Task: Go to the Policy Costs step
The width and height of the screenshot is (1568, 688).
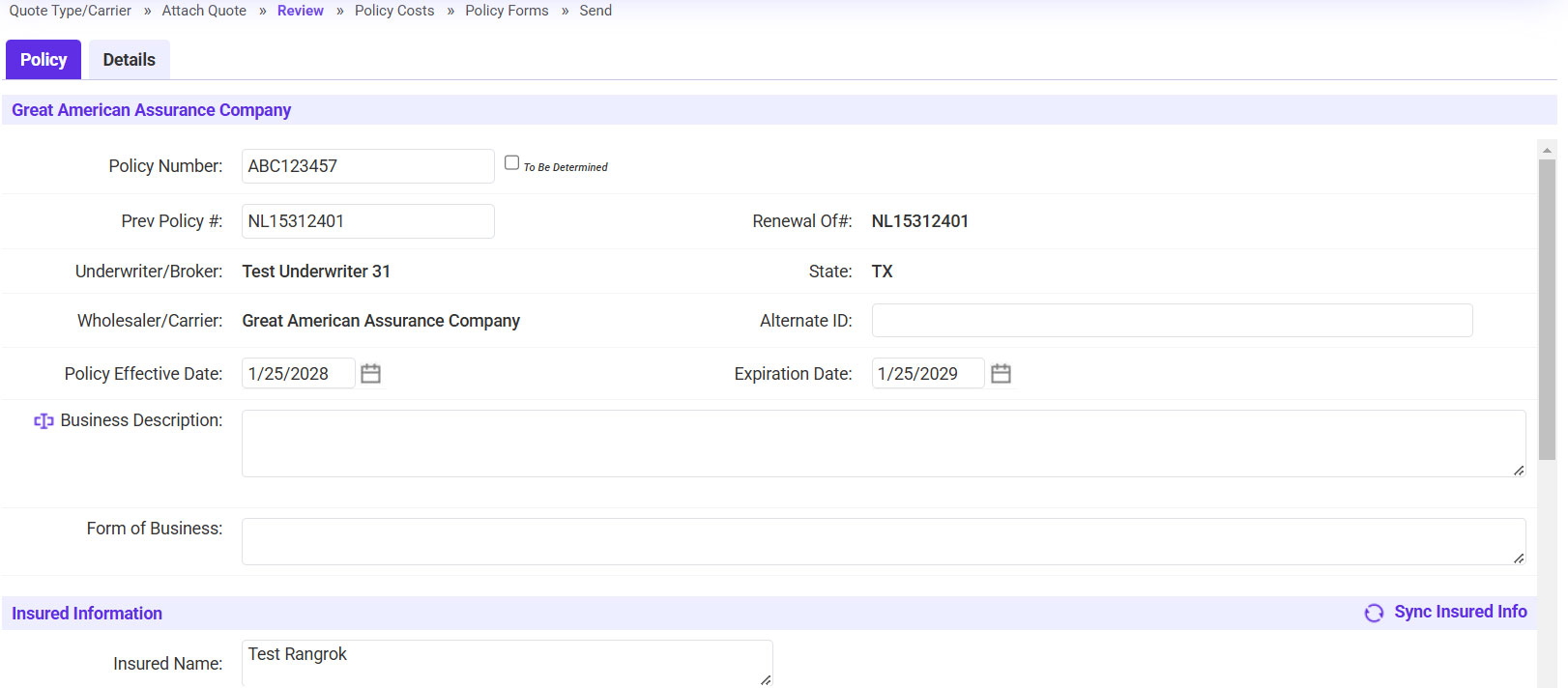Action: click(x=394, y=11)
